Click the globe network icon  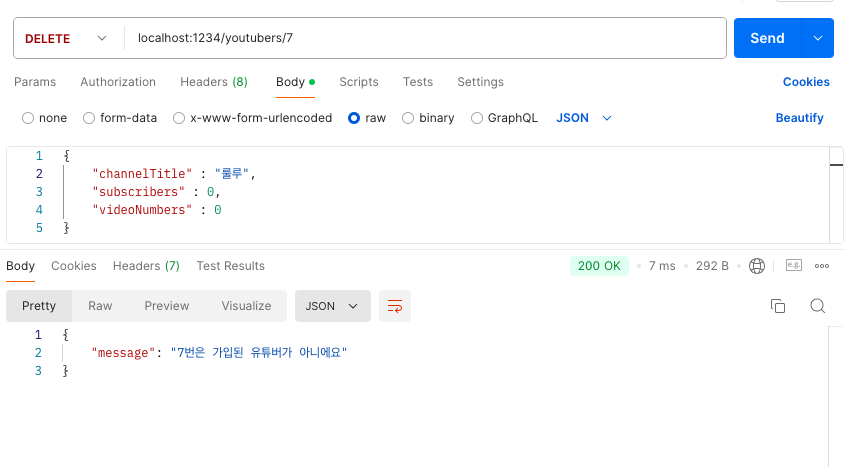(x=756, y=266)
